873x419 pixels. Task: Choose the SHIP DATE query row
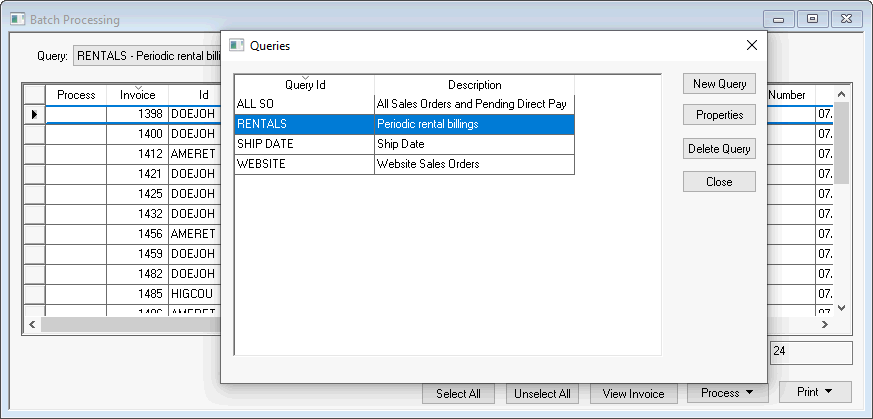[304, 144]
